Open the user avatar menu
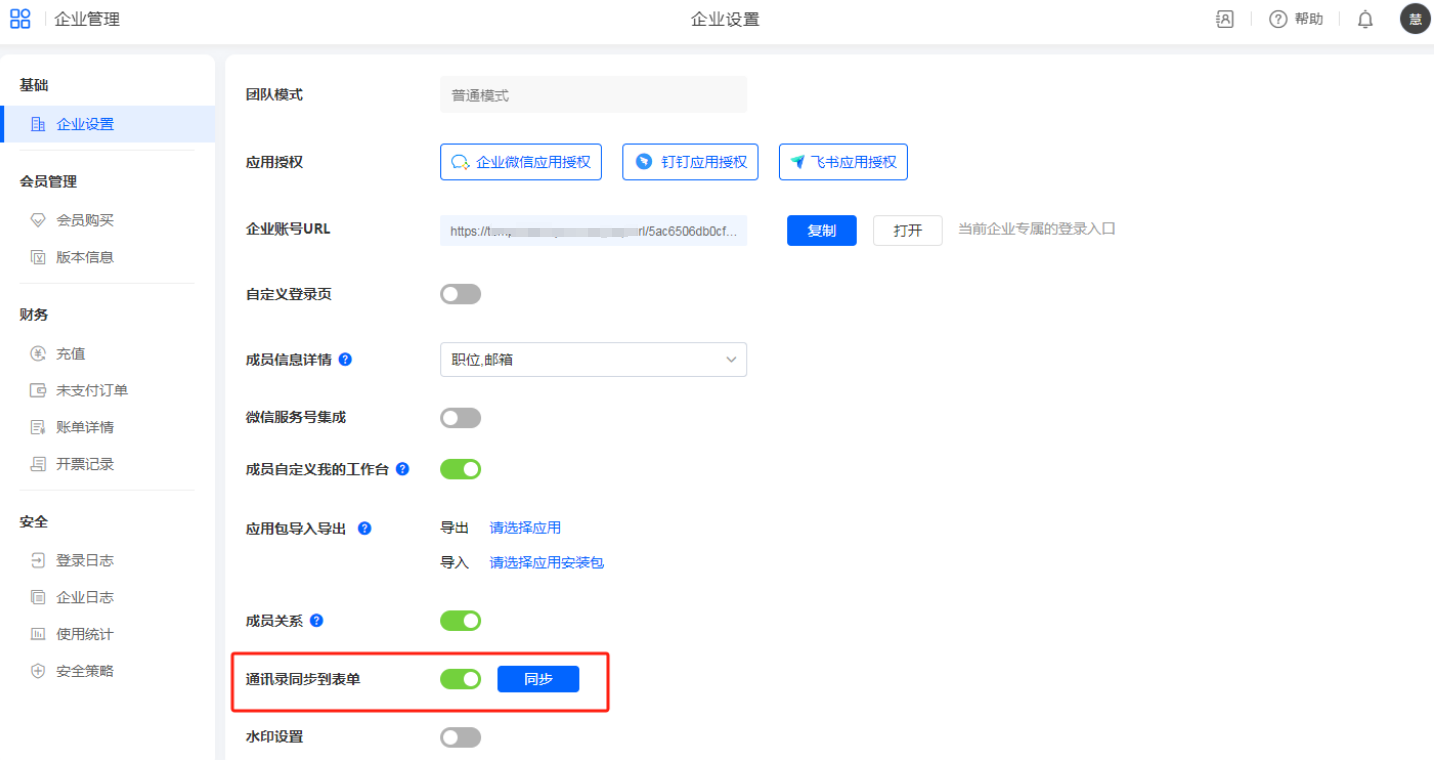1434x760 pixels. pyautogui.click(x=1414, y=19)
